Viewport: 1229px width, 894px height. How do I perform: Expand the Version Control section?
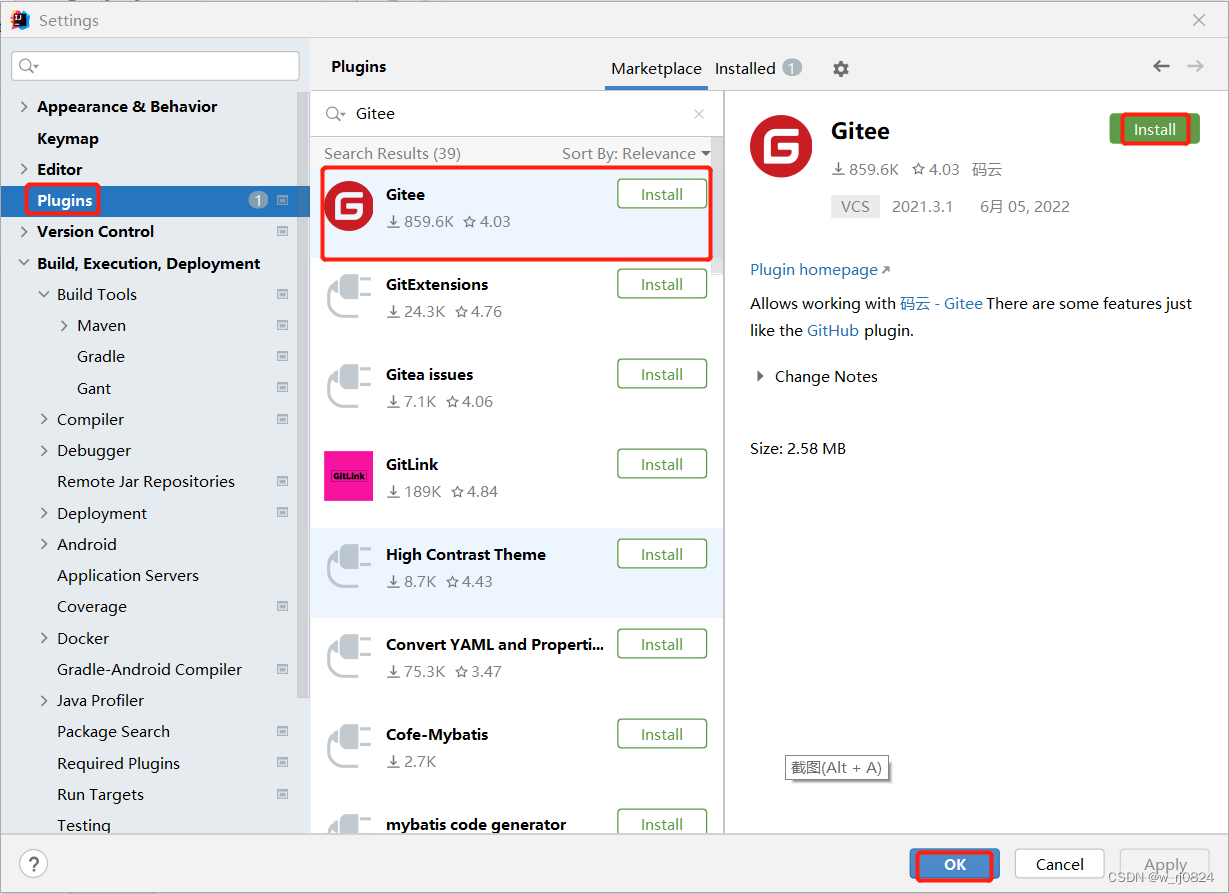tap(24, 232)
